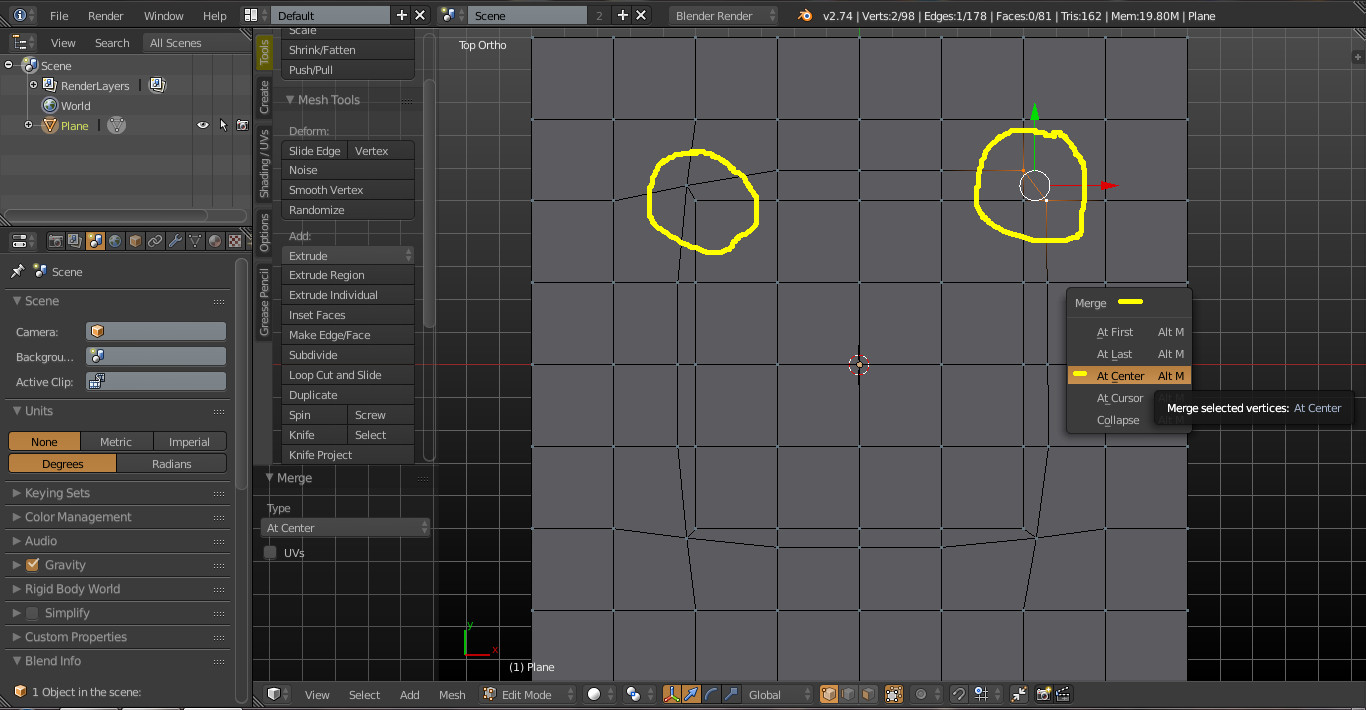Open the Texture properties tab (checker icon)
The width and height of the screenshot is (1366, 710).
click(234, 241)
